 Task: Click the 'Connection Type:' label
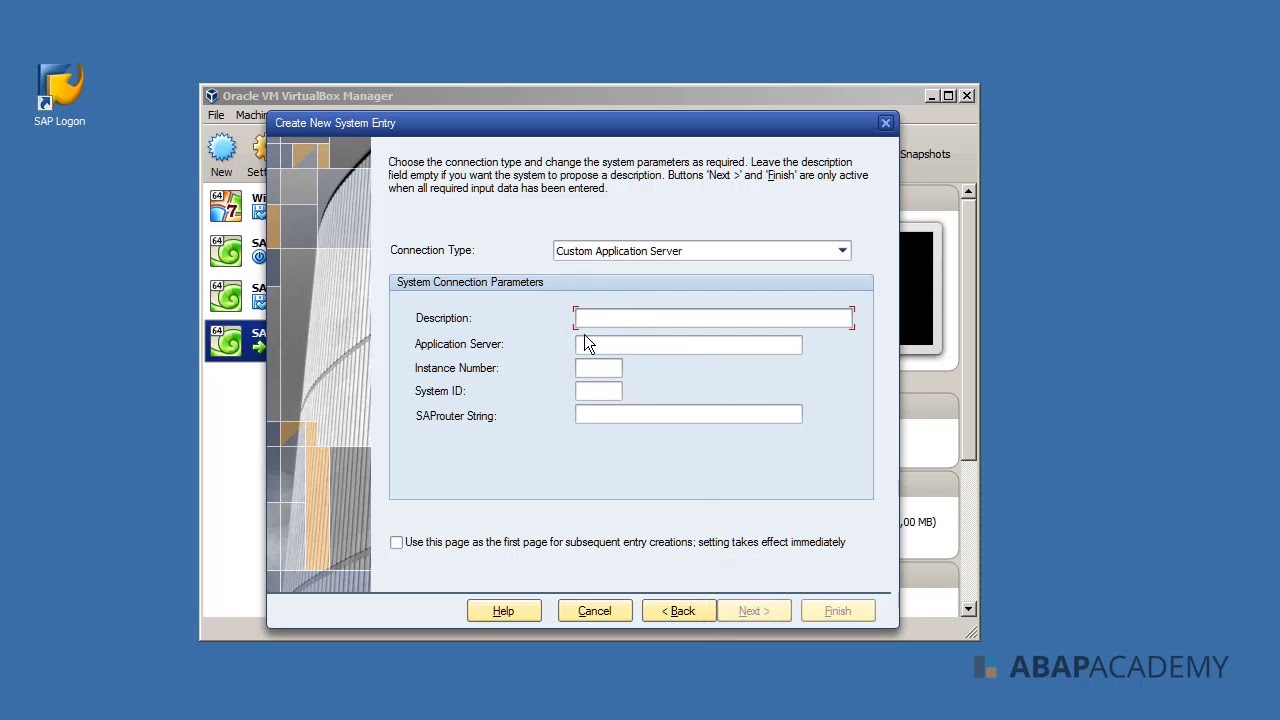[x=432, y=250]
